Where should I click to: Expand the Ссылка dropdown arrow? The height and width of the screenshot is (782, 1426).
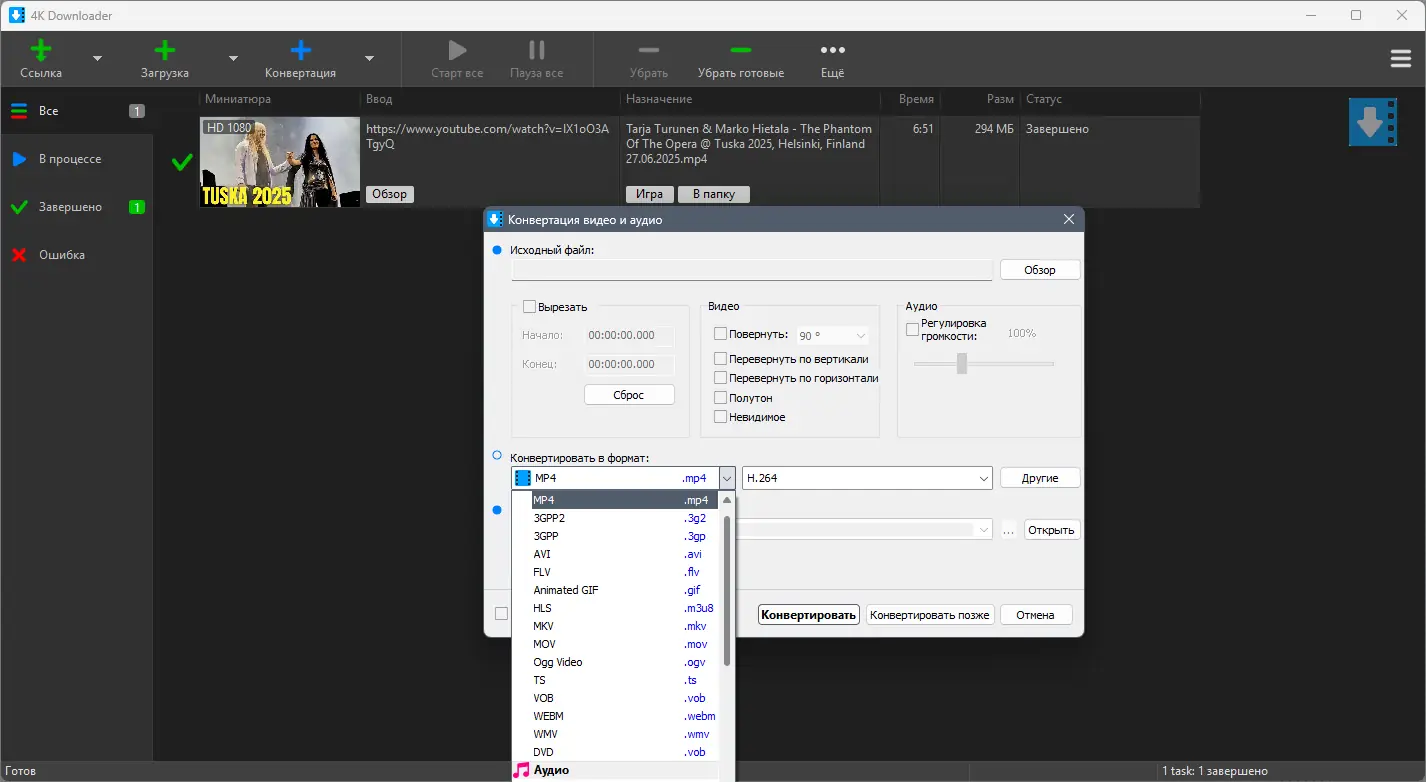coord(97,58)
